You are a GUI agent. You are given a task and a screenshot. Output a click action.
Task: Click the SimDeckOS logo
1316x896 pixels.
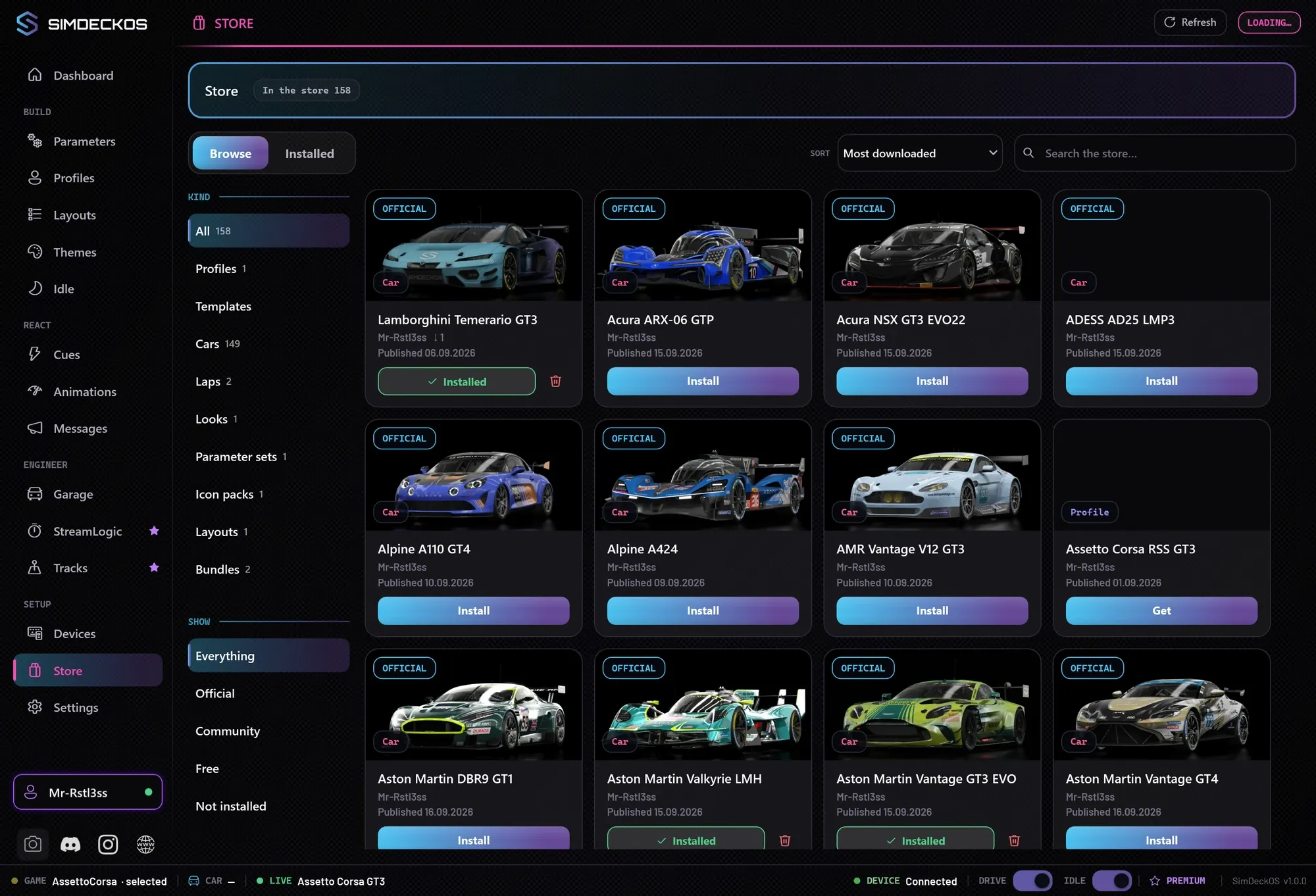point(82,24)
